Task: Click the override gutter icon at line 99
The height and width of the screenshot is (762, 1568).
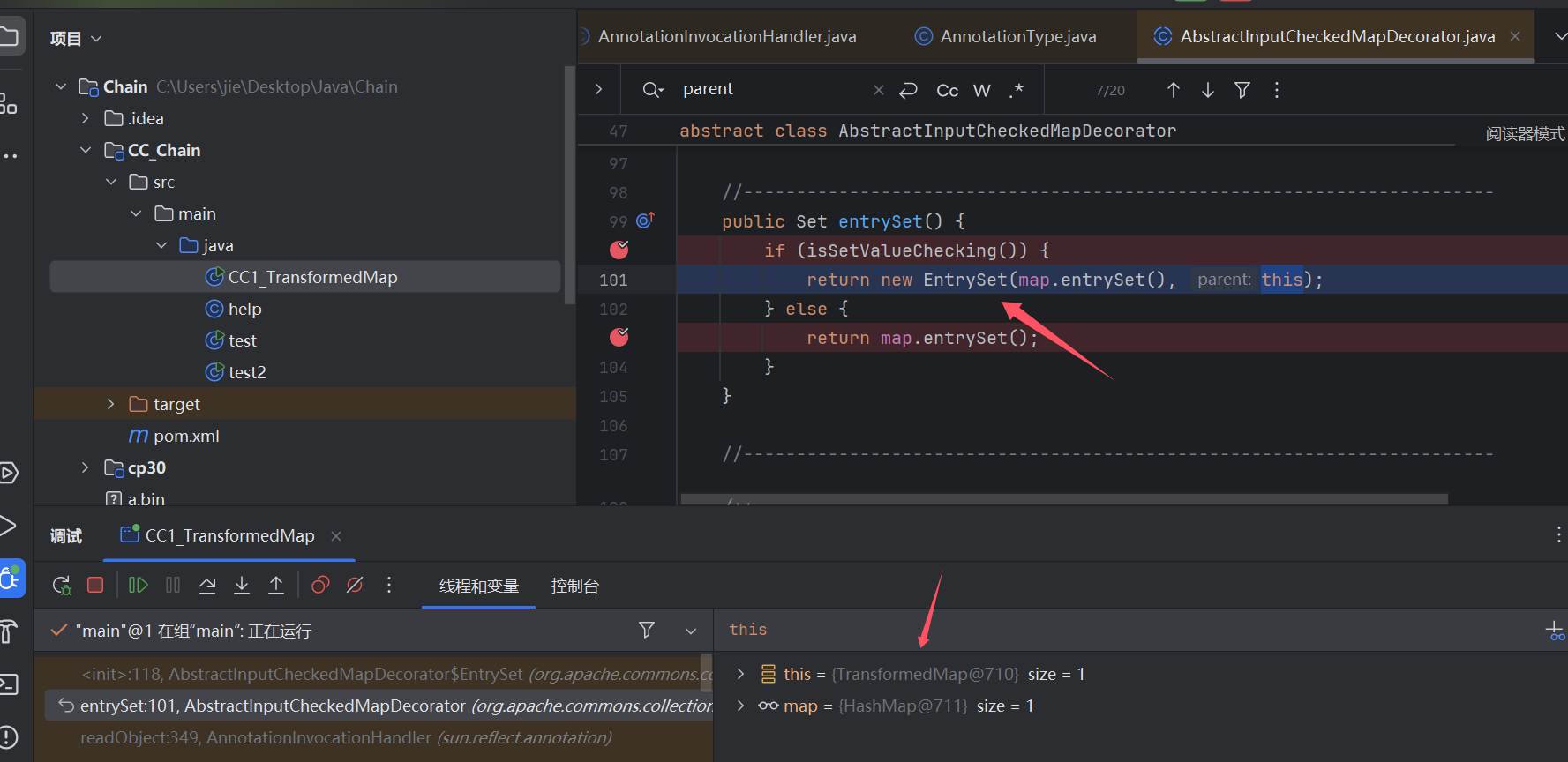Action: (646, 220)
